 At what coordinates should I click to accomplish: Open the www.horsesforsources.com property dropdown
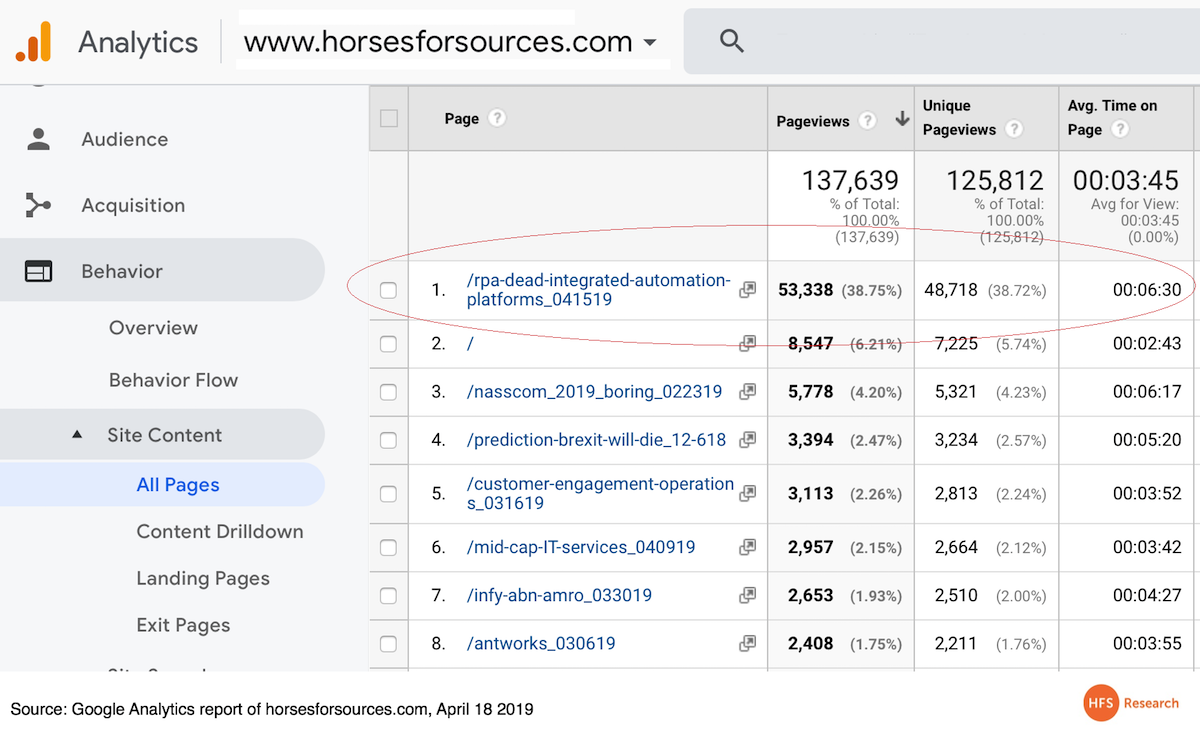point(451,42)
